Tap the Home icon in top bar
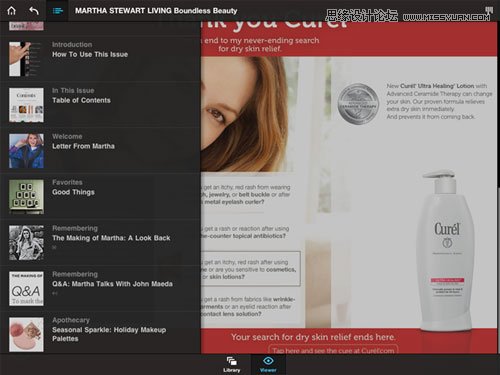Screen dimensions: 500x375 [x=12, y=11]
